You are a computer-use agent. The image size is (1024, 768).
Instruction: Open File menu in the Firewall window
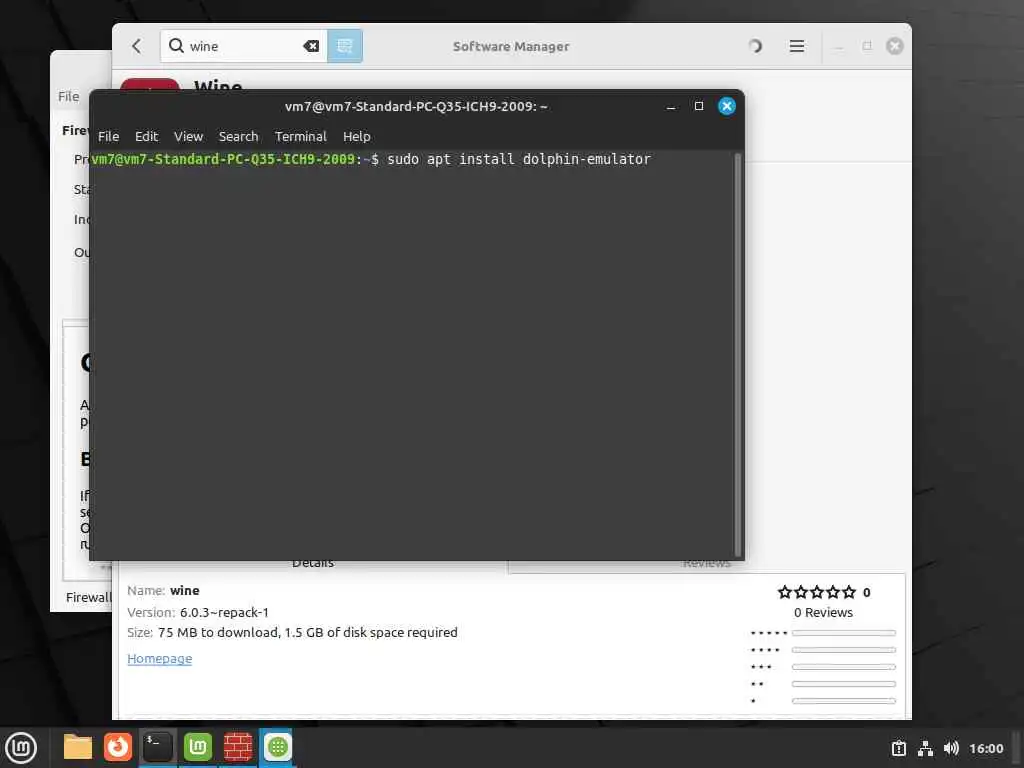click(x=69, y=97)
